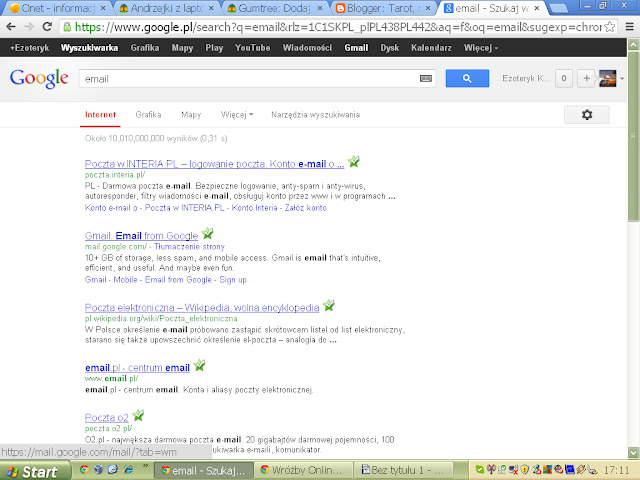Screen dimensions: 640x480
Task: Close the email - Szukaj tab
Action: pos(537,8)
